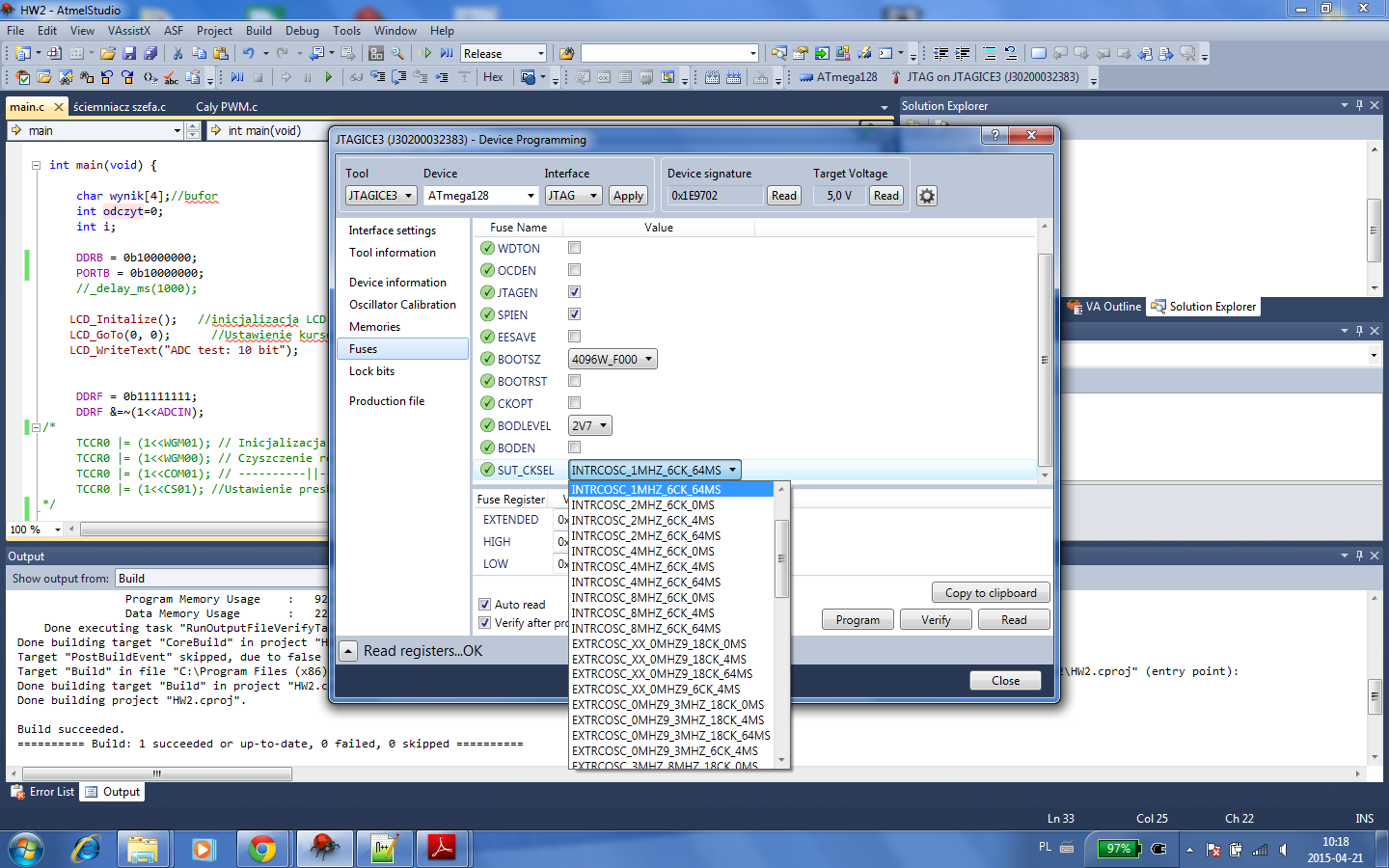Toggle the BOOTRST fuse checkbox
Screen dimensions: 1389x868
(575, 381)
